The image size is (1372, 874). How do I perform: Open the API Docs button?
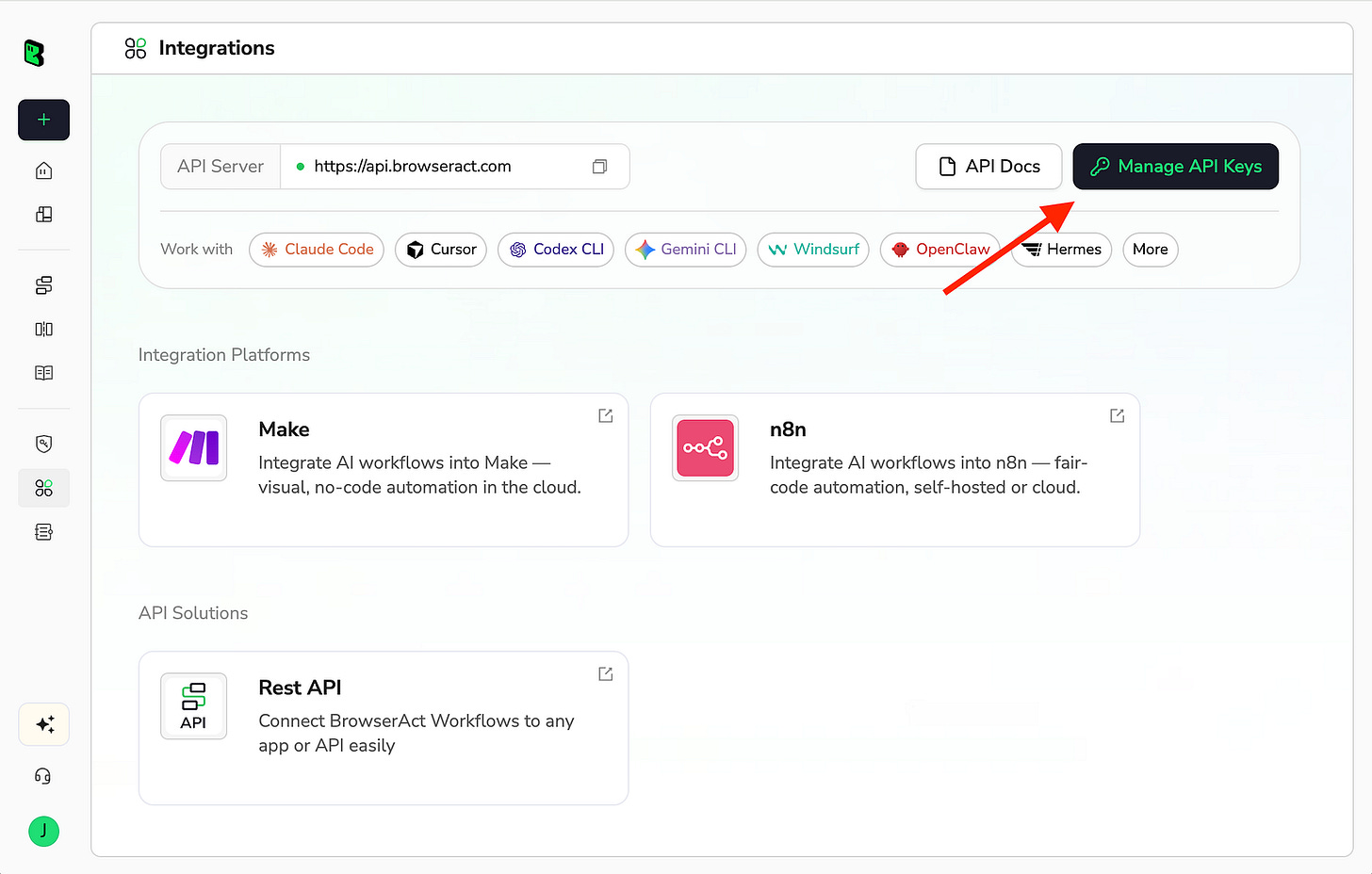coord(988,167)
